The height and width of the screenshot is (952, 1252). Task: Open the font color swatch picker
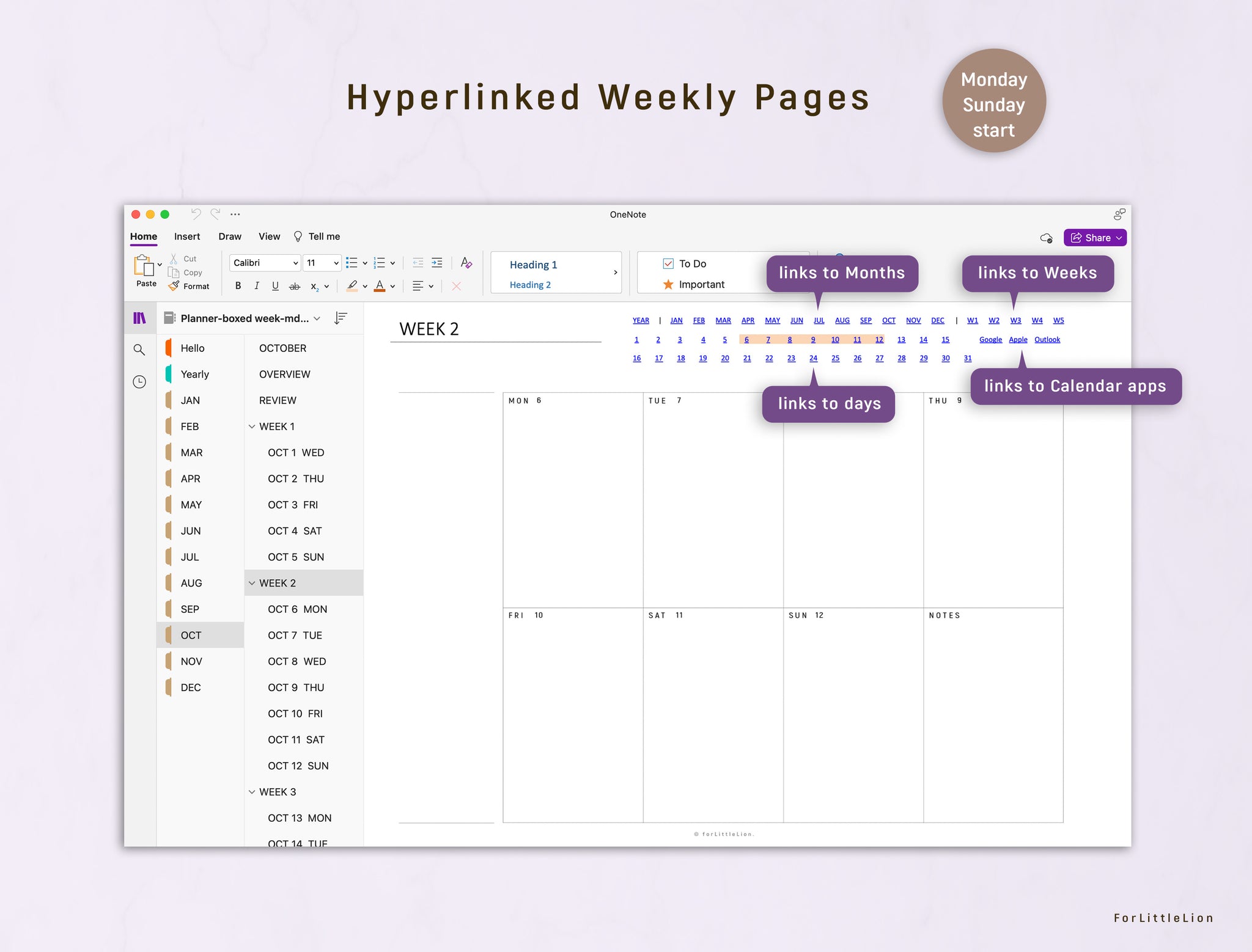coord(380,286)
